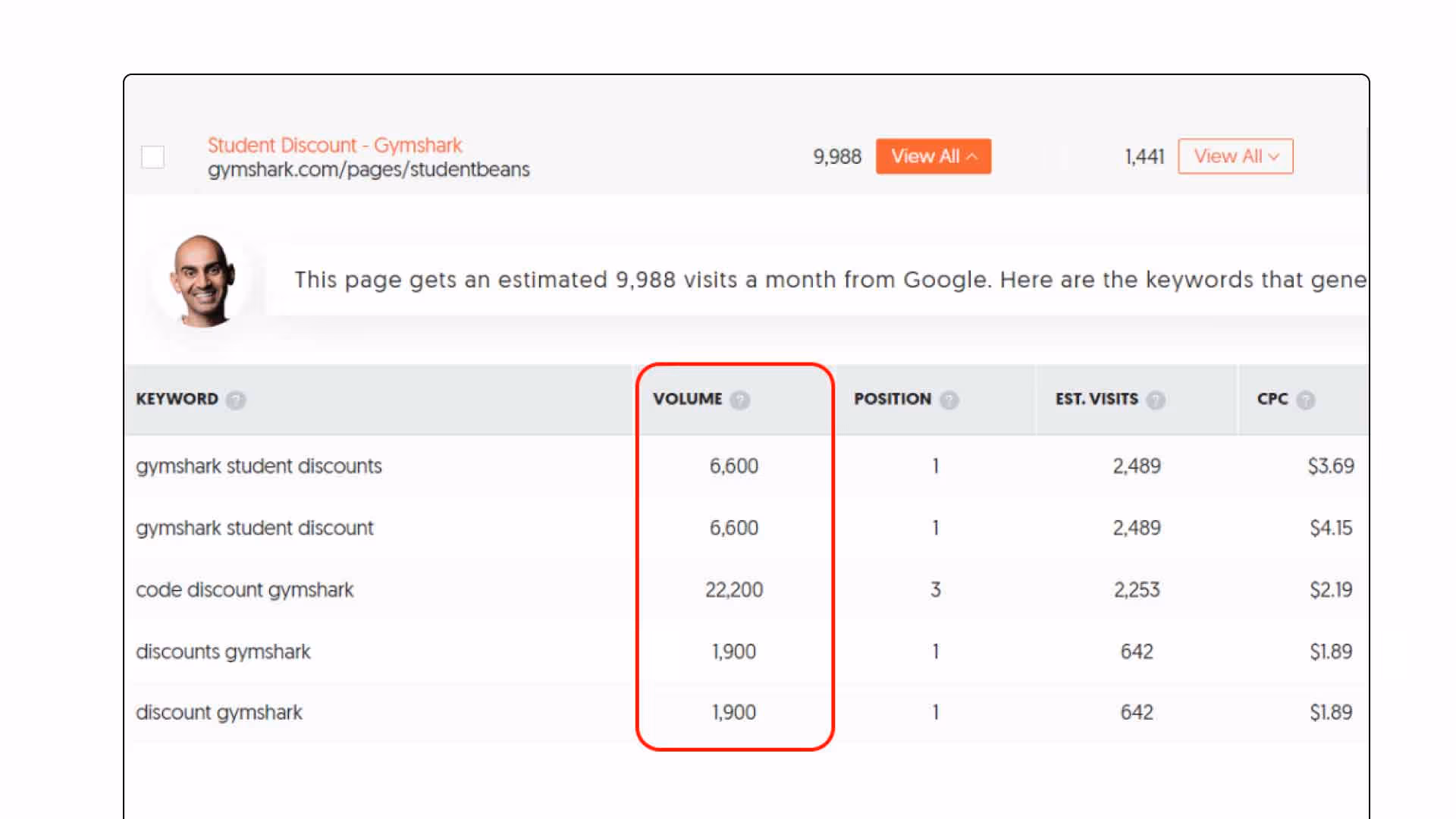
Task: Click the Volume column help icon
Action: 740,400
